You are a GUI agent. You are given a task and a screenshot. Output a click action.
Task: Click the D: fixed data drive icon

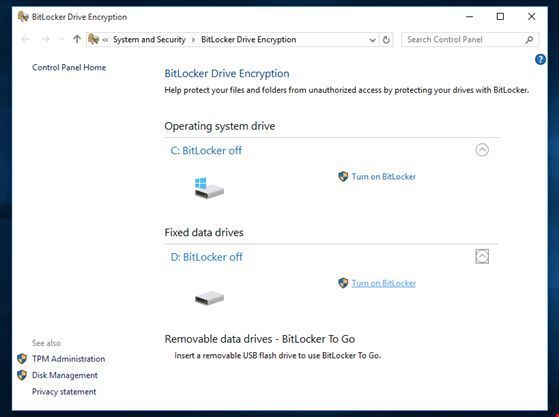(x=209, y=298)
